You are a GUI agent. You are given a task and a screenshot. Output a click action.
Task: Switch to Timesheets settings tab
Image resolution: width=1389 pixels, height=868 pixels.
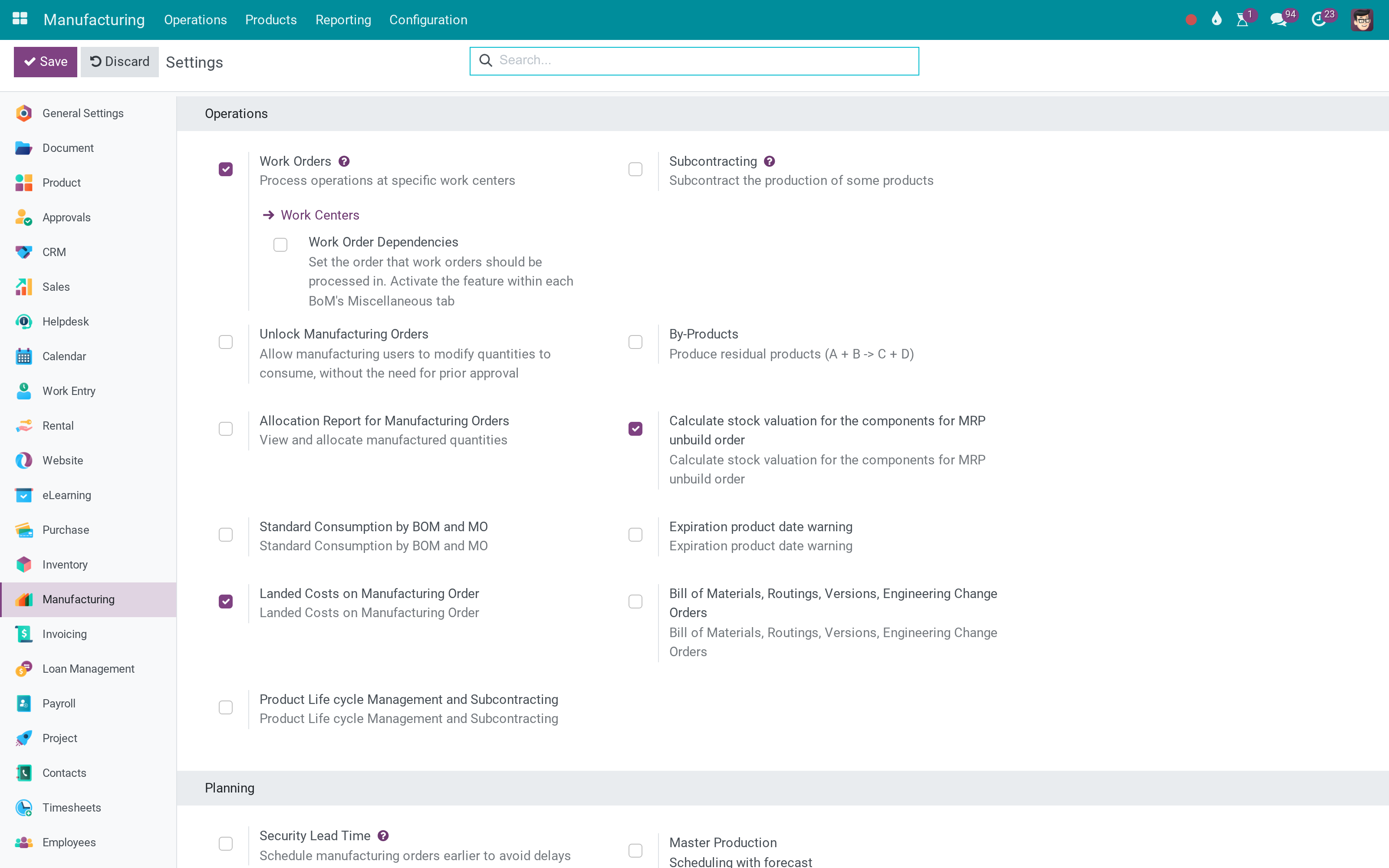coord(88,808)
